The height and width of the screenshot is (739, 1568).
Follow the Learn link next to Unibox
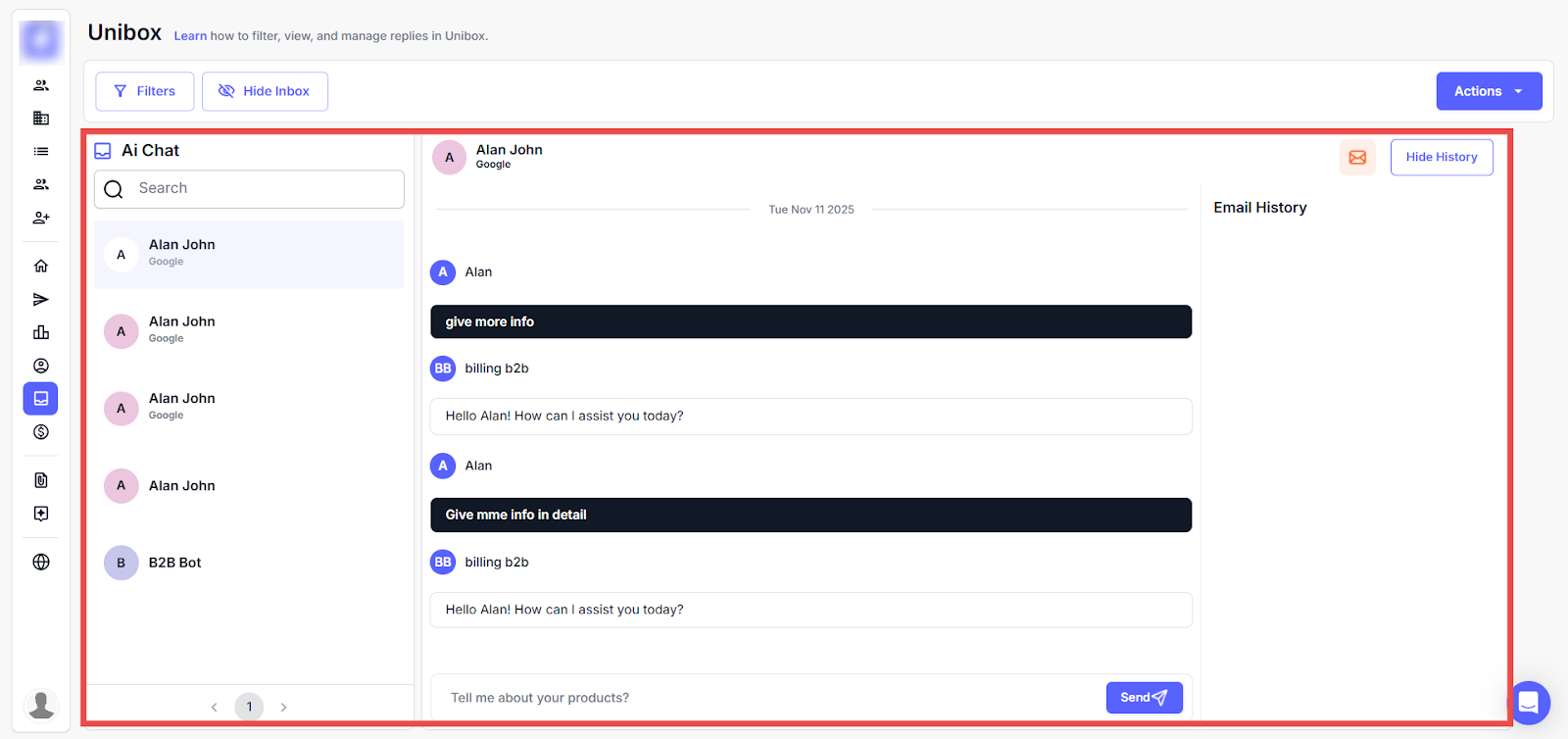pyautogui.click(x=190, y=36)
